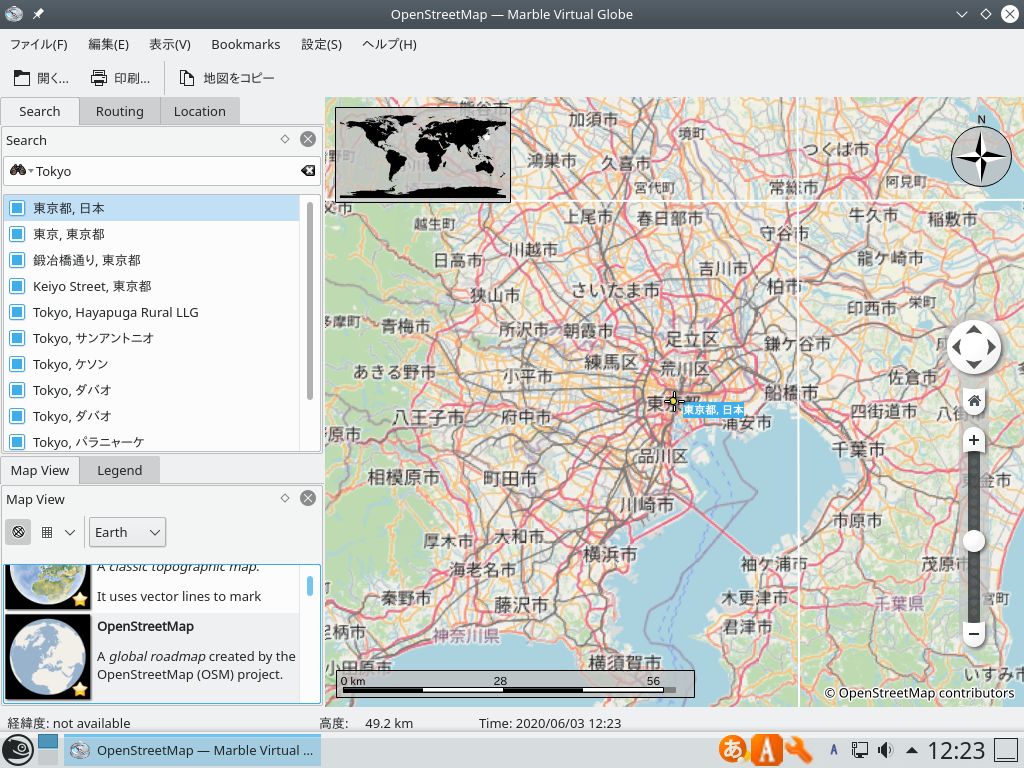Select the Tokyo, パラニャーケ result
This screenshot has width=1024, height=768.
[152, 441]
